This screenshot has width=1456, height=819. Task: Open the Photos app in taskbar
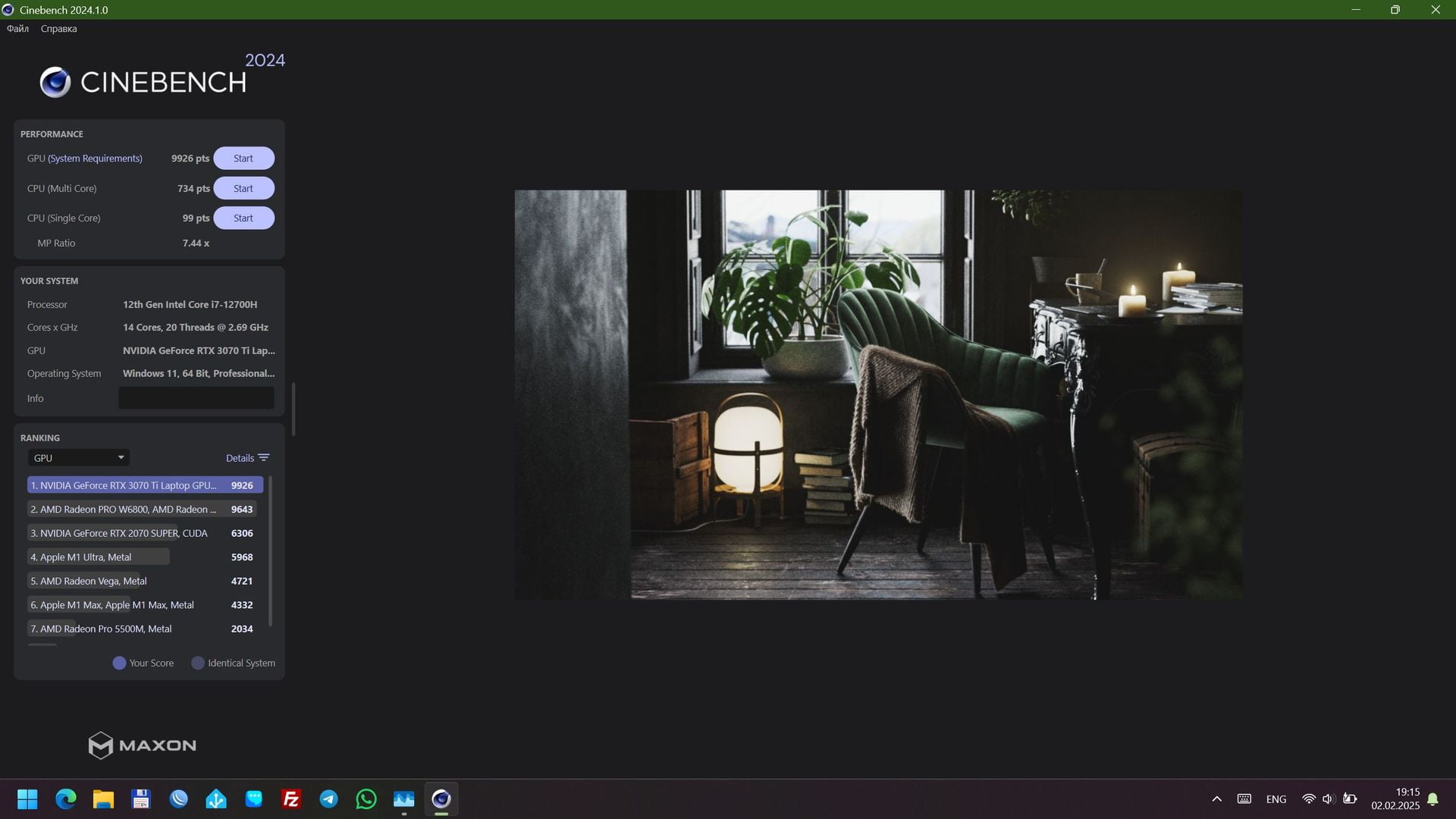(x=403, y=799)
